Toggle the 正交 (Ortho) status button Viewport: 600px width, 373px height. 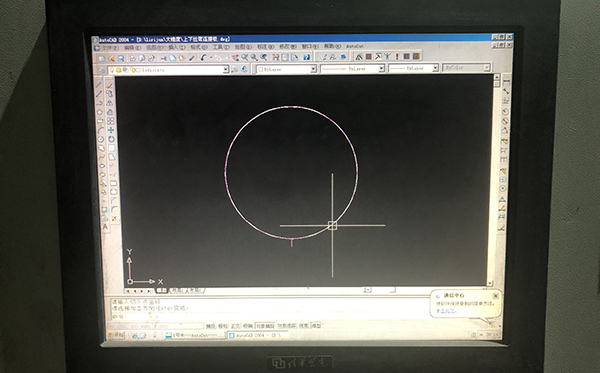[x=235, y=326]
